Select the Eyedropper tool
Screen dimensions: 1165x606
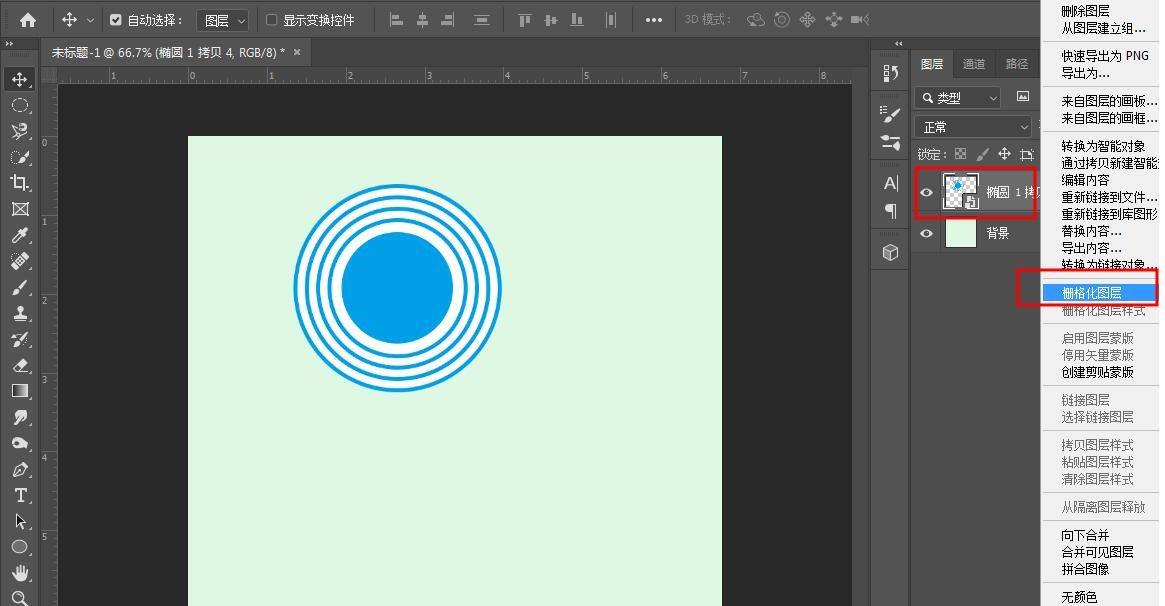(x=20, y=235)
